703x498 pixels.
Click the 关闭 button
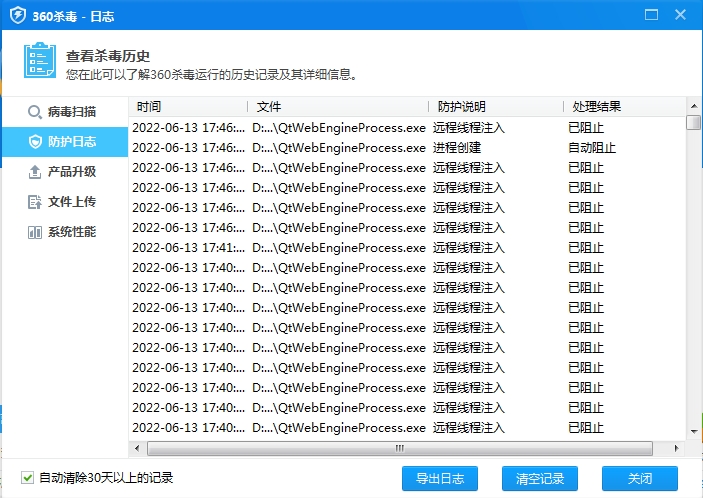(640, 479)
